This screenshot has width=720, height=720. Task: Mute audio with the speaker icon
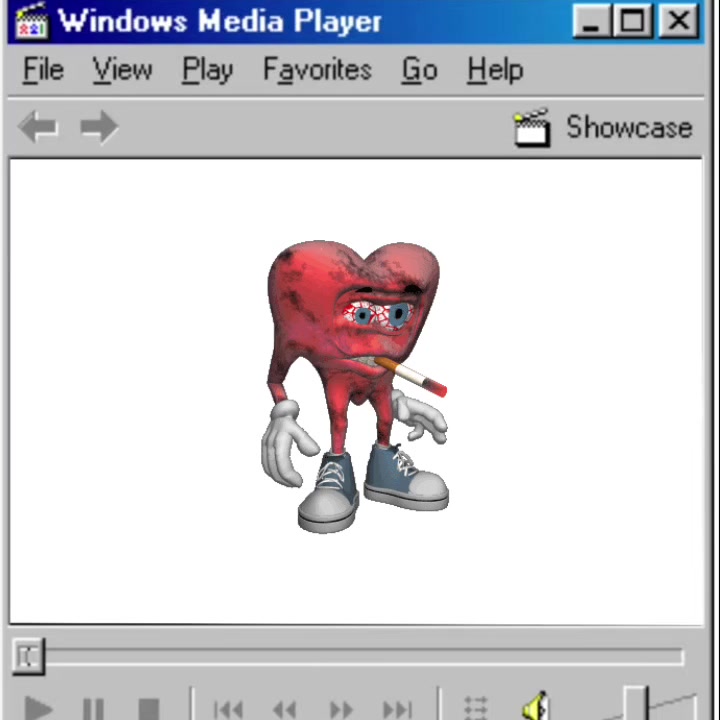pyautogui.click(x=535, y=705)
